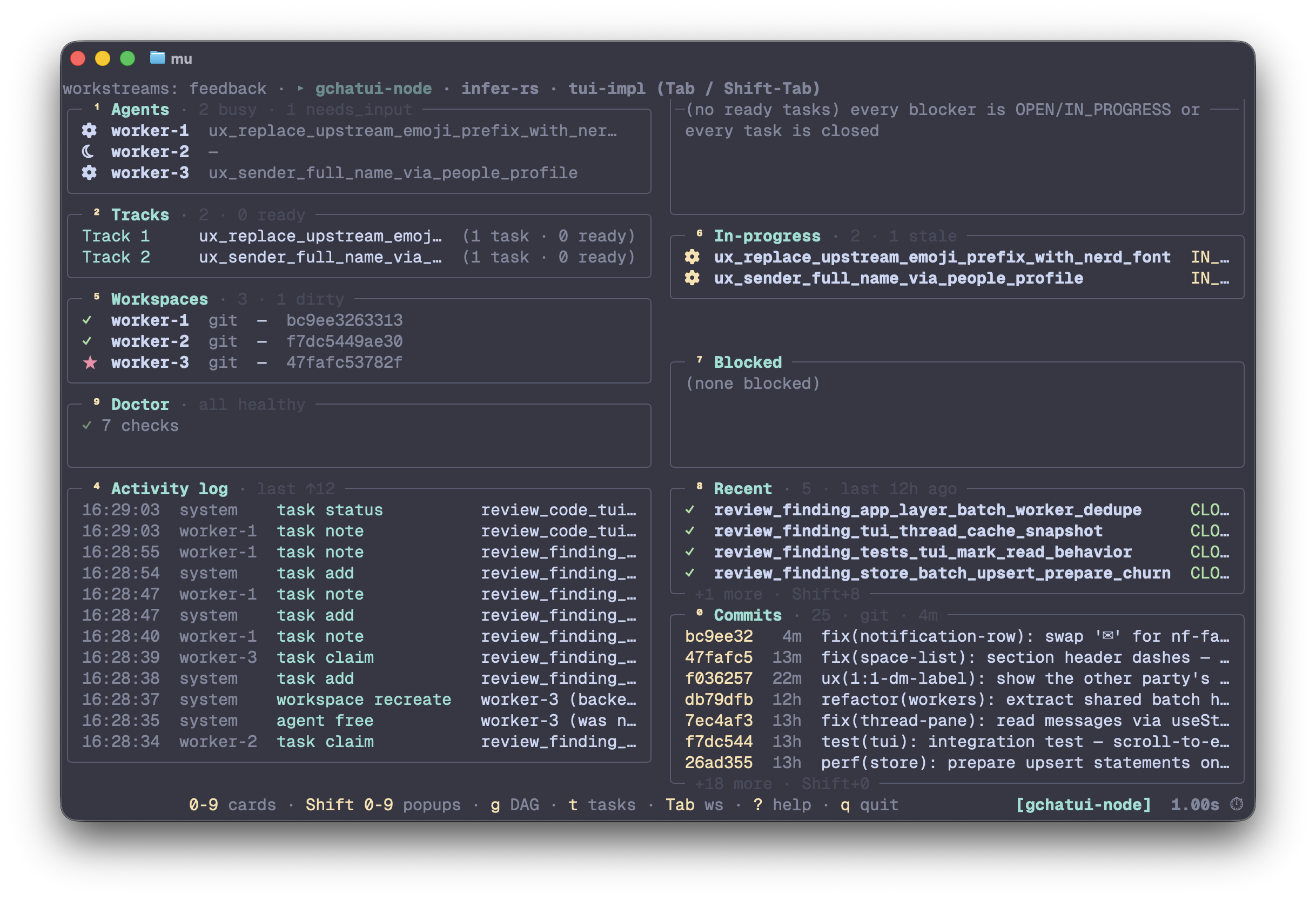
Task: Click checkmark of review_finding_tests_tui_mark_read_behavior
Action: [x=690, y=552]
